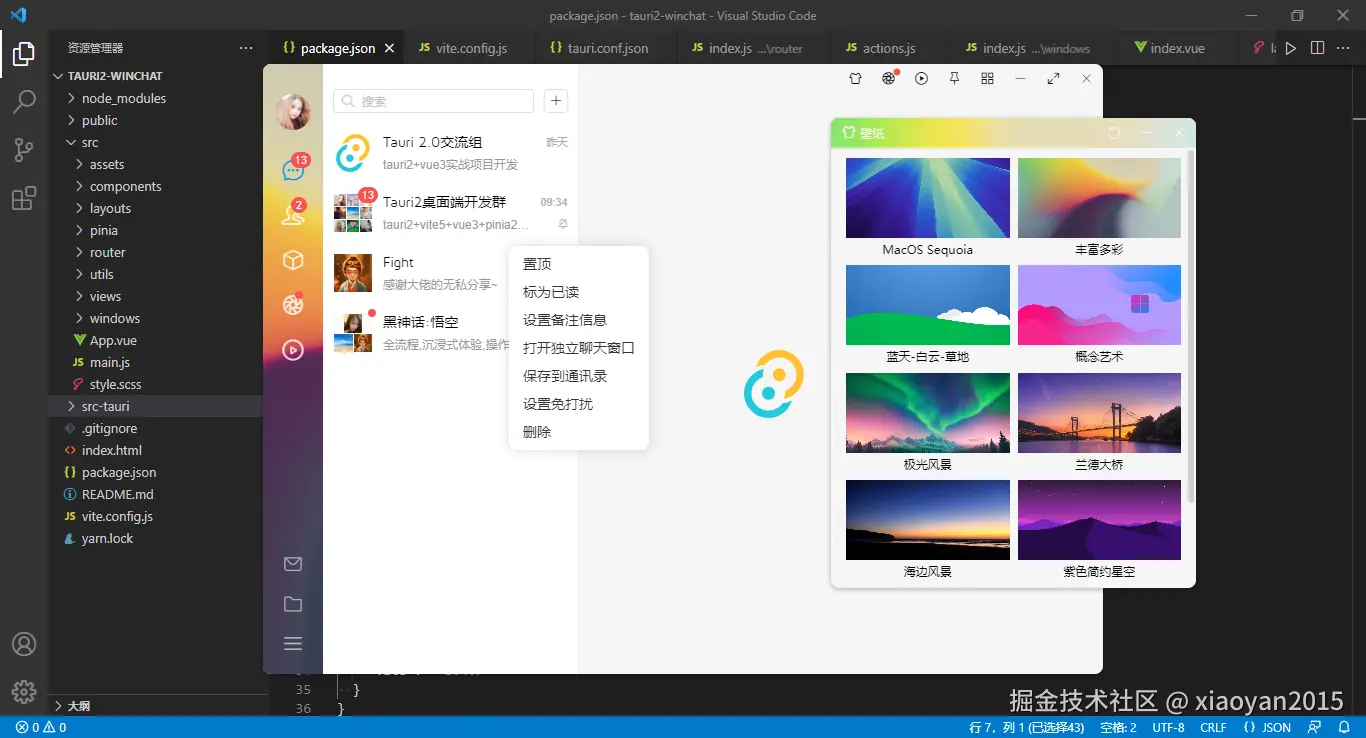
Task: Click the video play icon in the chat sidebar
Action: pyautogui.click(x=292, y=349)
